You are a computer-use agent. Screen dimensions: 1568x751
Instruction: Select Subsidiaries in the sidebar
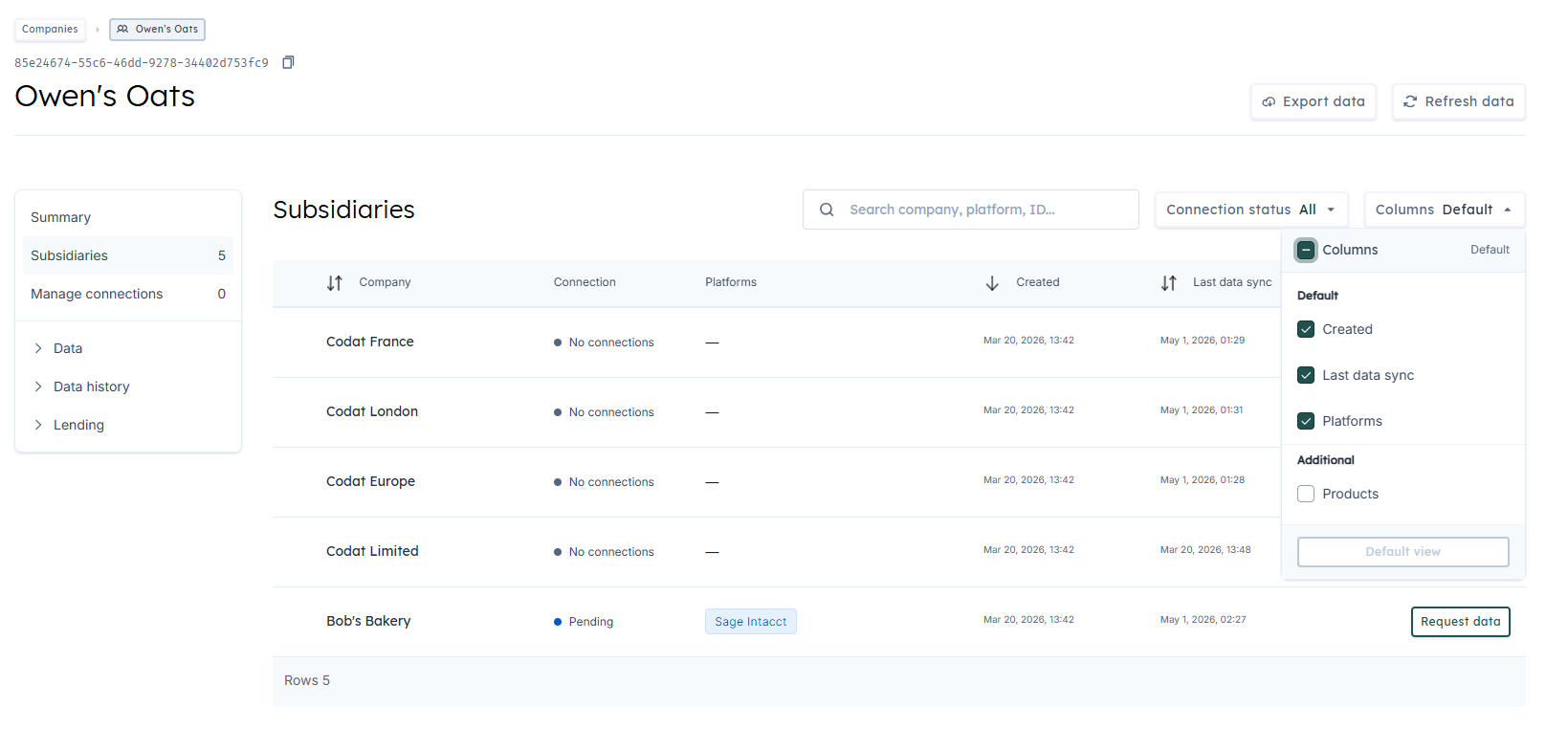(x=128, y=255)
